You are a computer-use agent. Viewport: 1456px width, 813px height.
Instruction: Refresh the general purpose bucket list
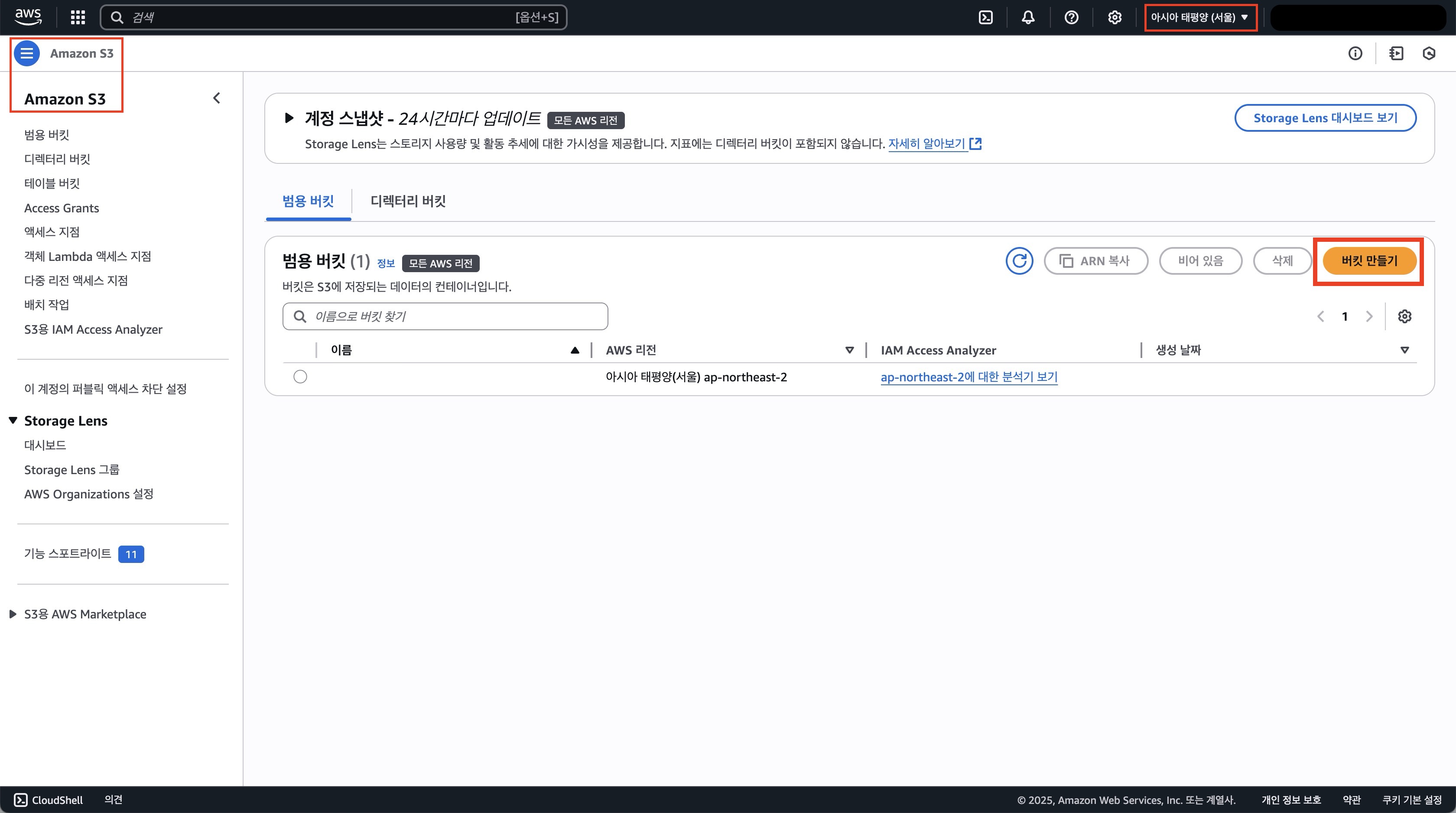(x=1019, y=260)
